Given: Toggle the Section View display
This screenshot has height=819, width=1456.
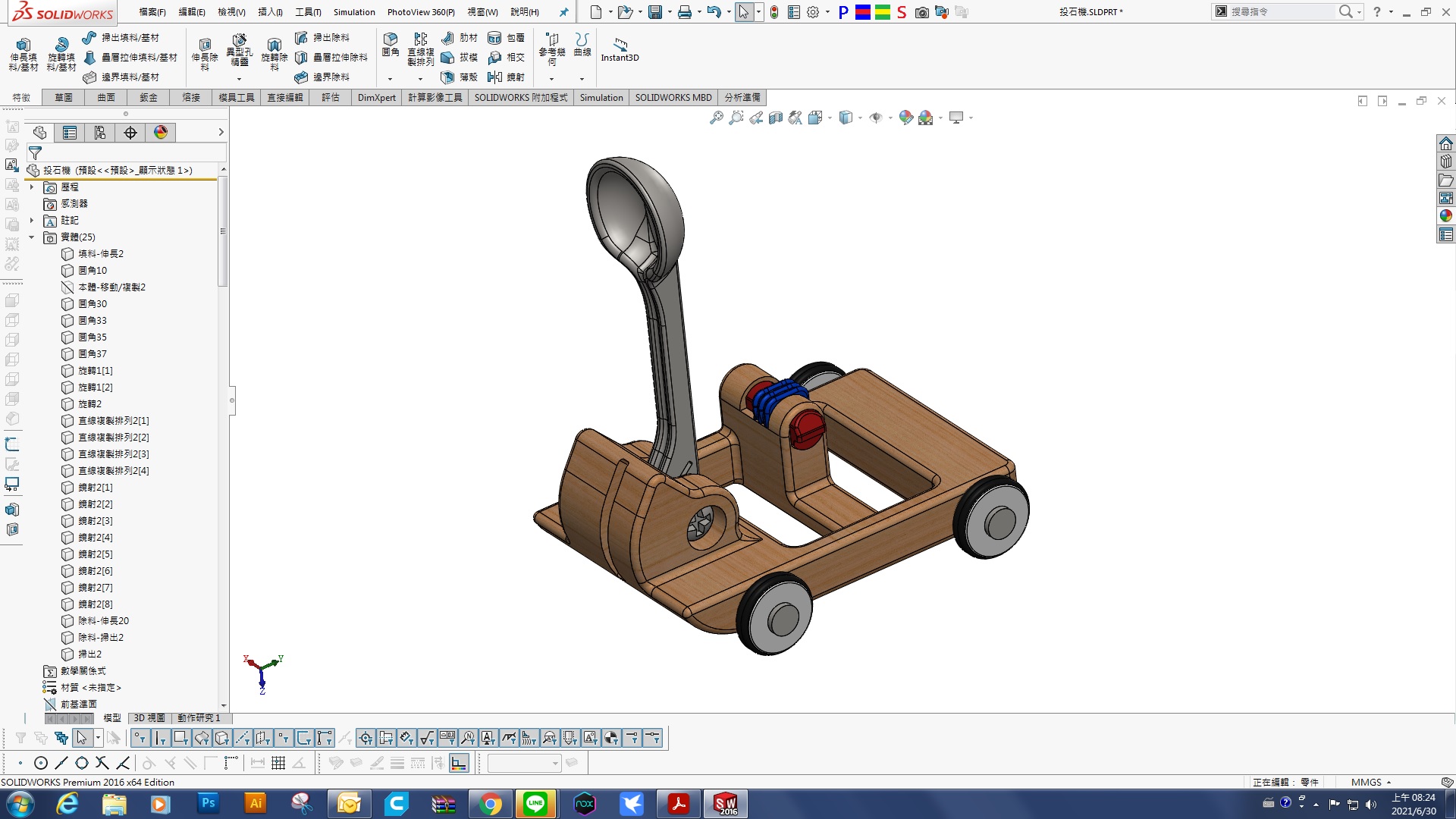Looking at the screenshot, I should [775, 118].
